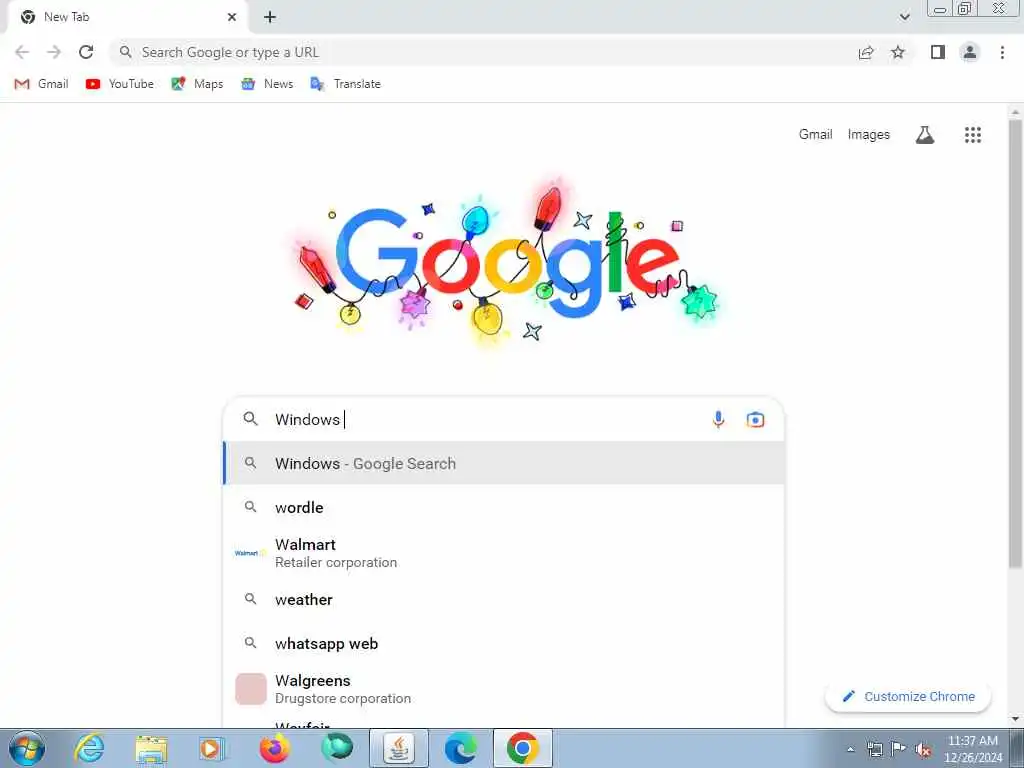Screen dimensions: 1024x768
Task: Choose the Walgreens suggestion
Action: coord(504,689)
